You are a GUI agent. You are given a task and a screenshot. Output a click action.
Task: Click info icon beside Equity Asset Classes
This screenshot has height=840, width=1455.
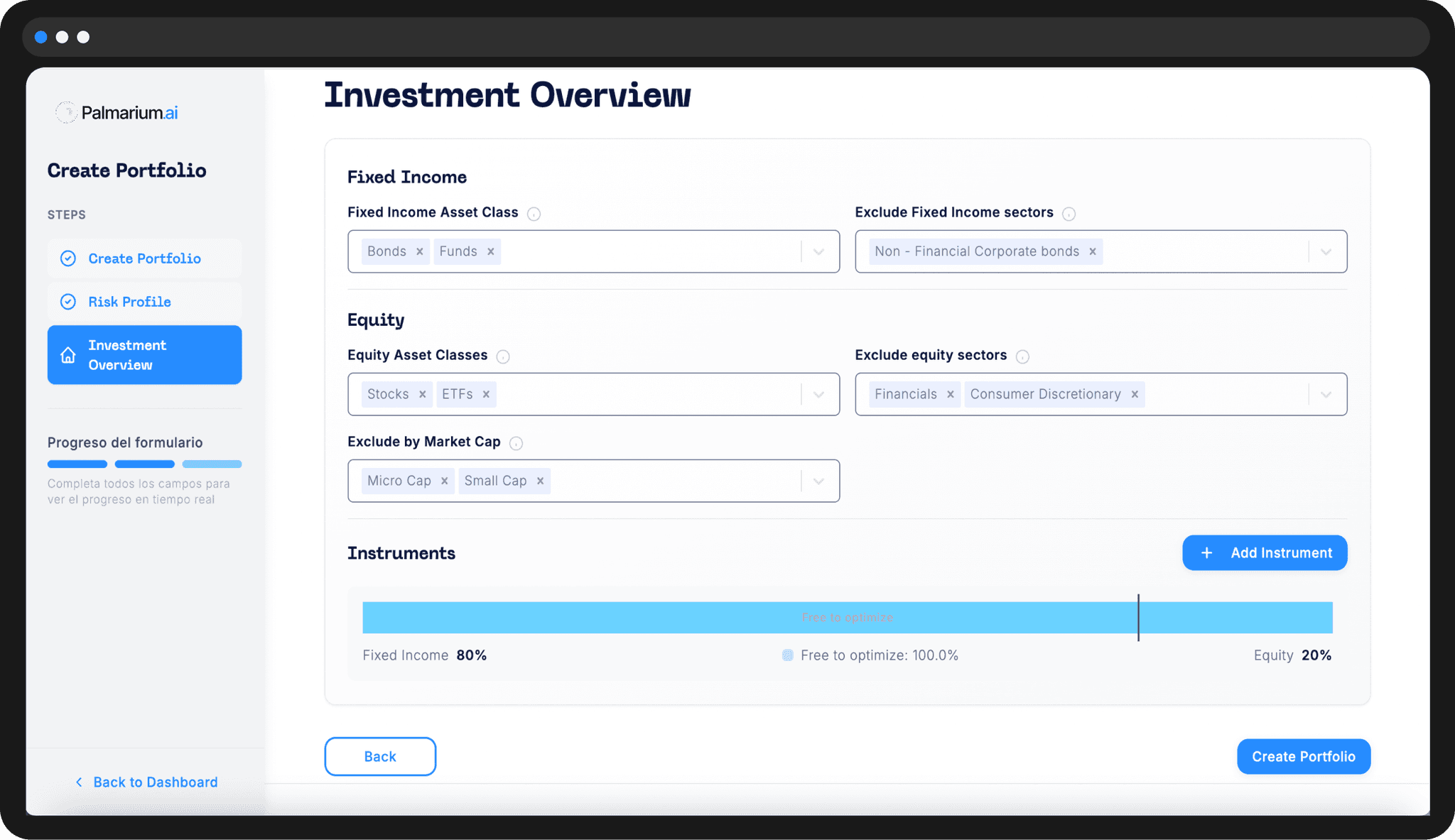pyautogui.click(x=503, y=356)
